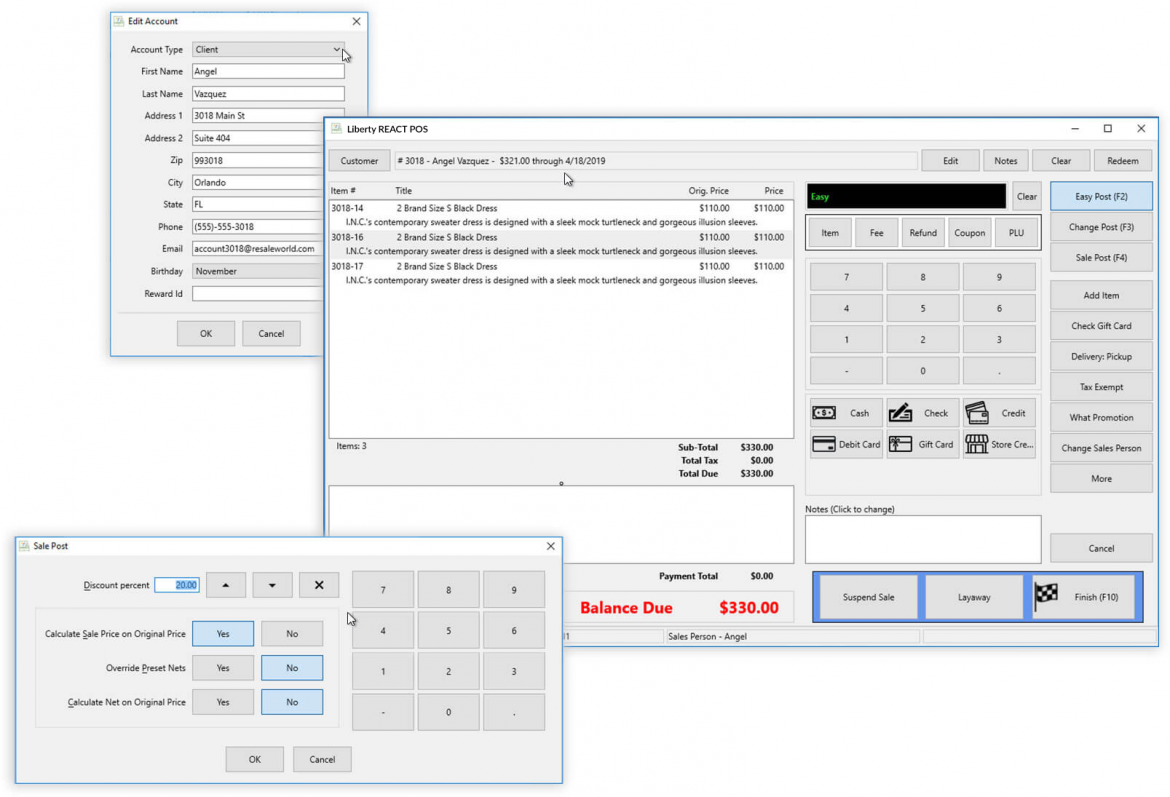Choose Check payment option
Screen dimensions: 1170x797
[922, 413]
